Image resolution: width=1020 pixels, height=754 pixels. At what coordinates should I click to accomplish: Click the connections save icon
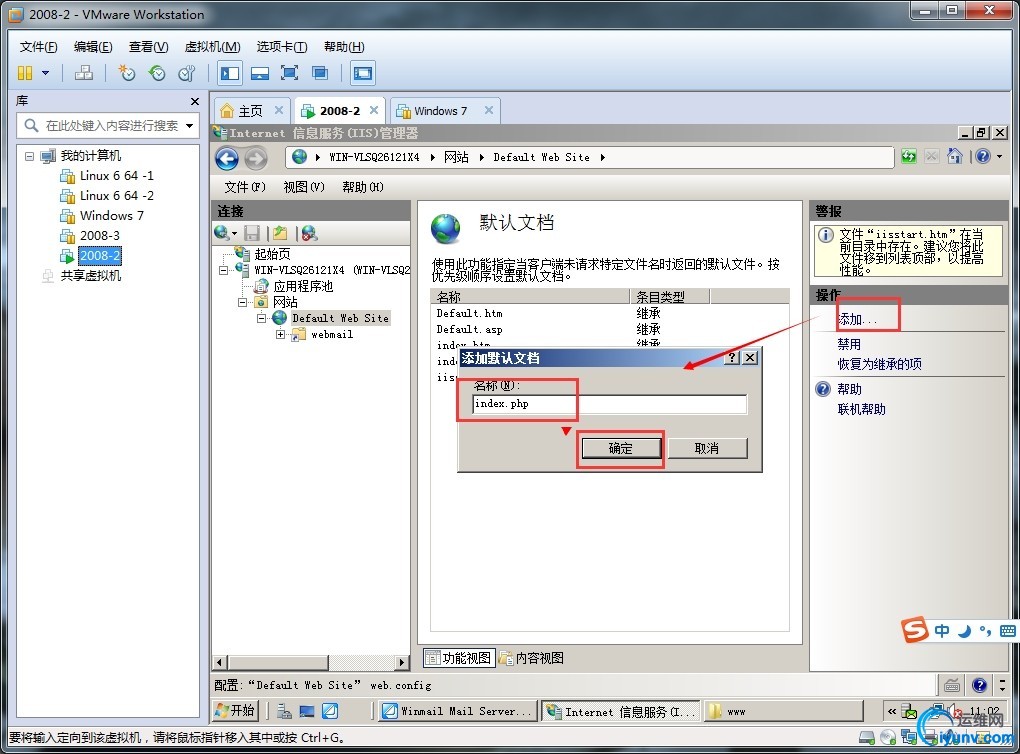[252, 233]
